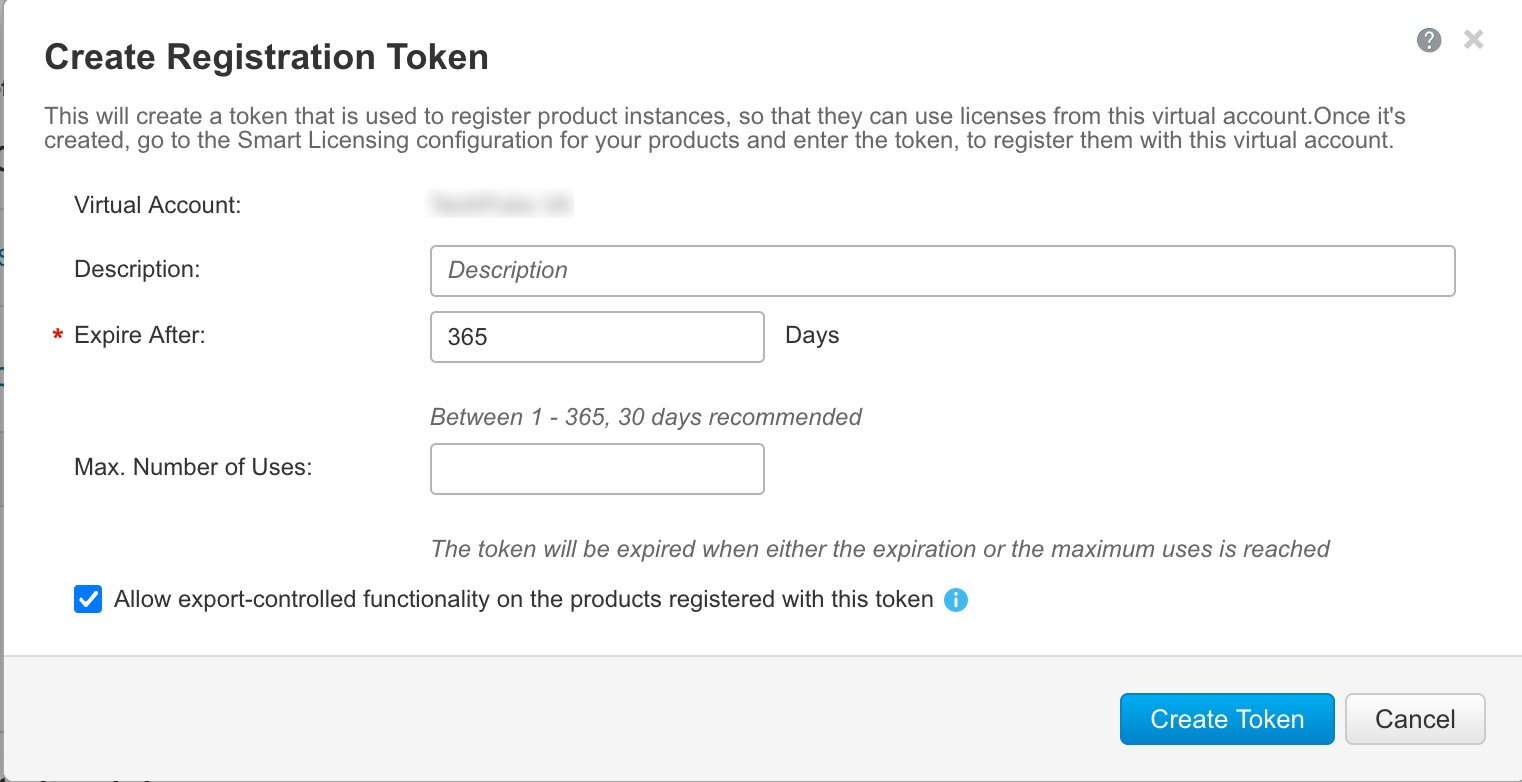Click the blue info icon beside export-controlled option
Viewport: 1522px width, 782px height.
(x=956, y=600)
